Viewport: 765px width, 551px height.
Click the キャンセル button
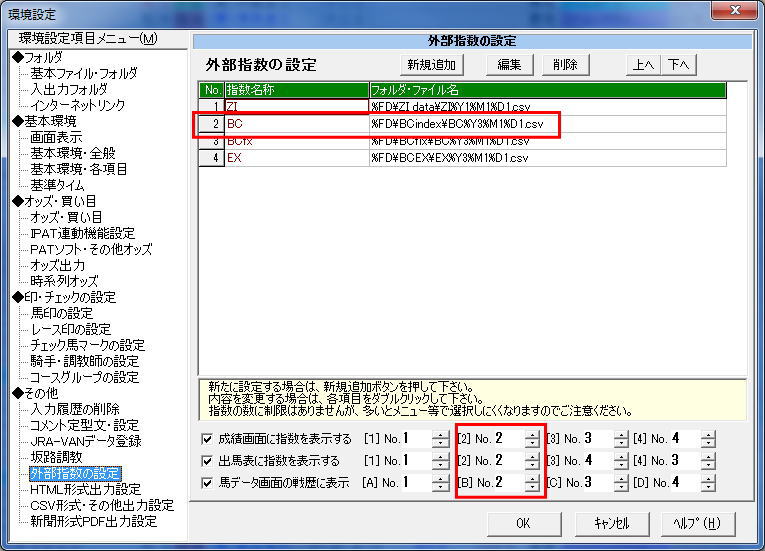point(610,523)
